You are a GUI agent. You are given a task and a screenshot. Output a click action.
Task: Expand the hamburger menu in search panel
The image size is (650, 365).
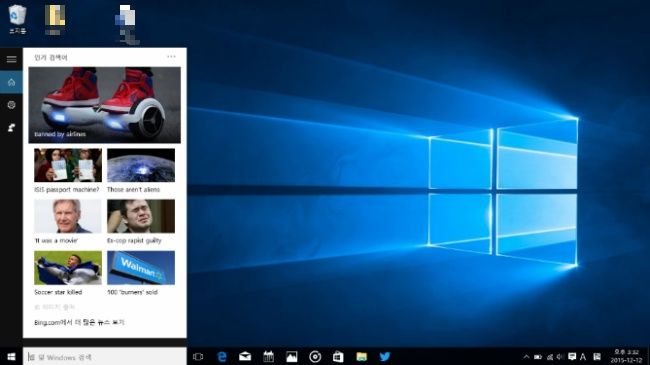(x=12, y=59)
